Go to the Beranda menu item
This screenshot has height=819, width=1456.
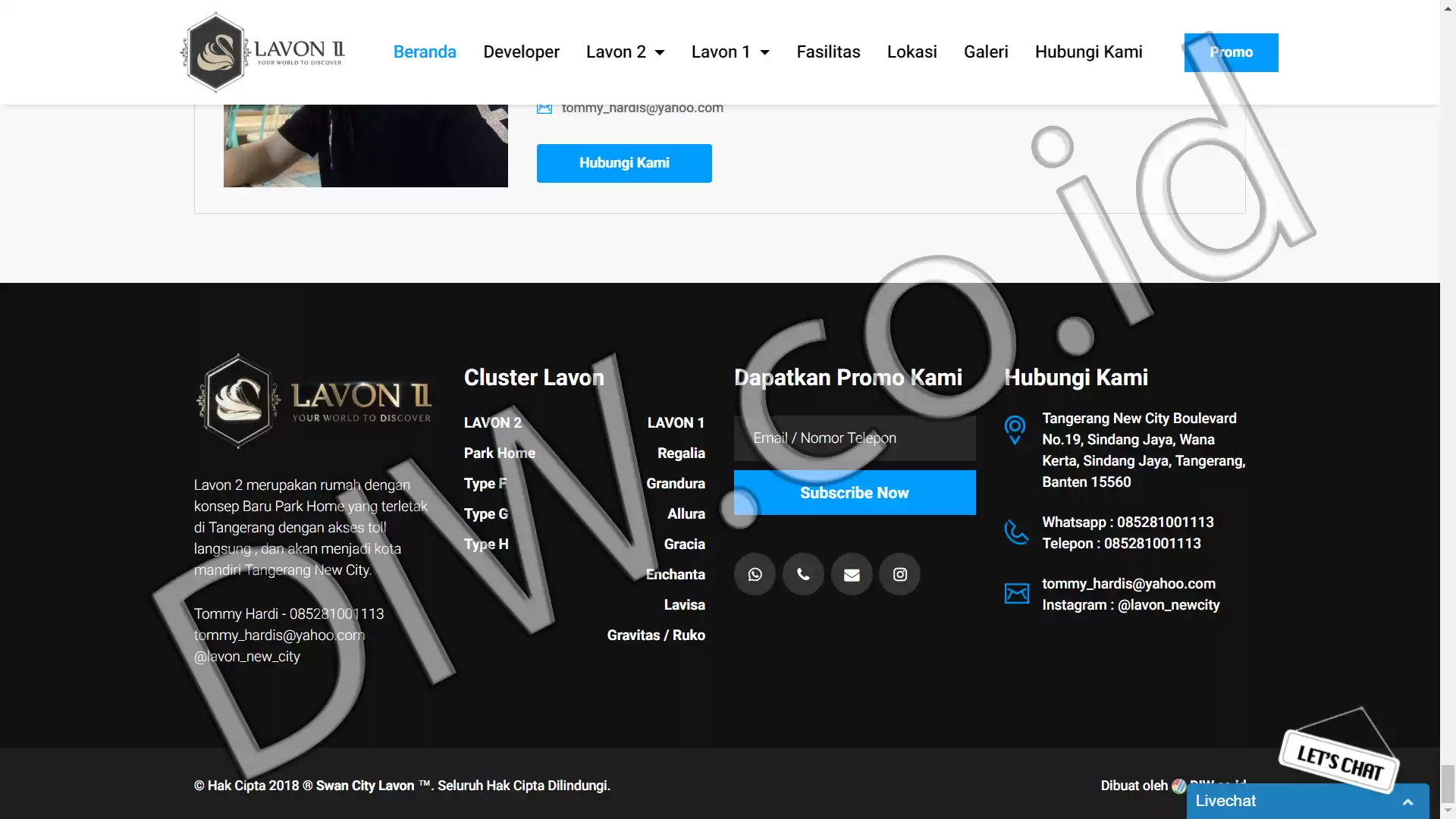(425, 52)
